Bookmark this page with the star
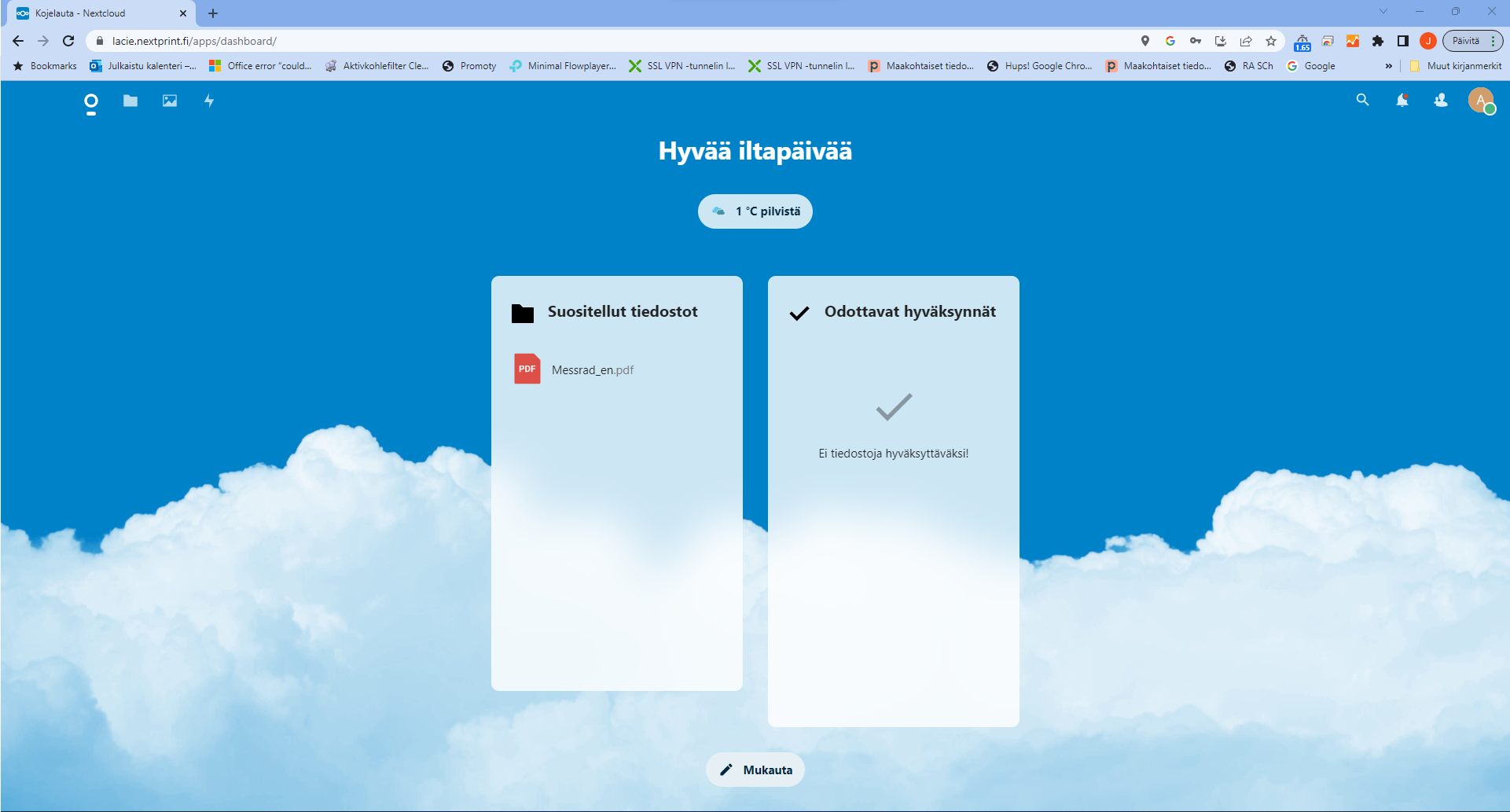The height and width of the screenshot is (812, 1510). coord(1271,41)
